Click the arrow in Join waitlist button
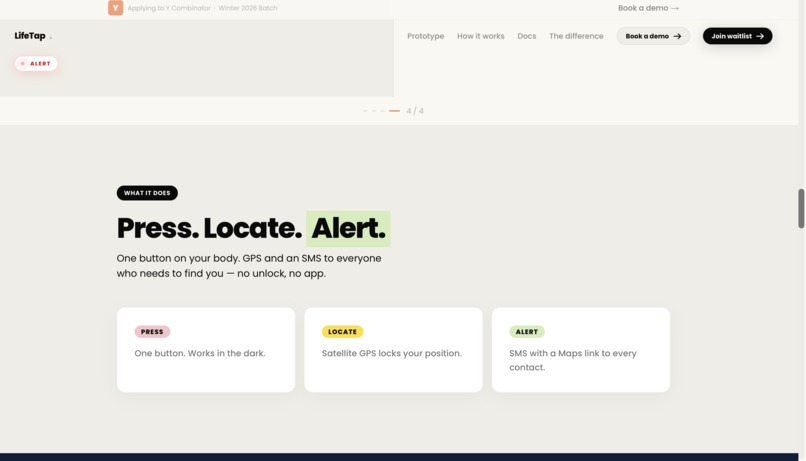806x461 pixels. (760, 36)
